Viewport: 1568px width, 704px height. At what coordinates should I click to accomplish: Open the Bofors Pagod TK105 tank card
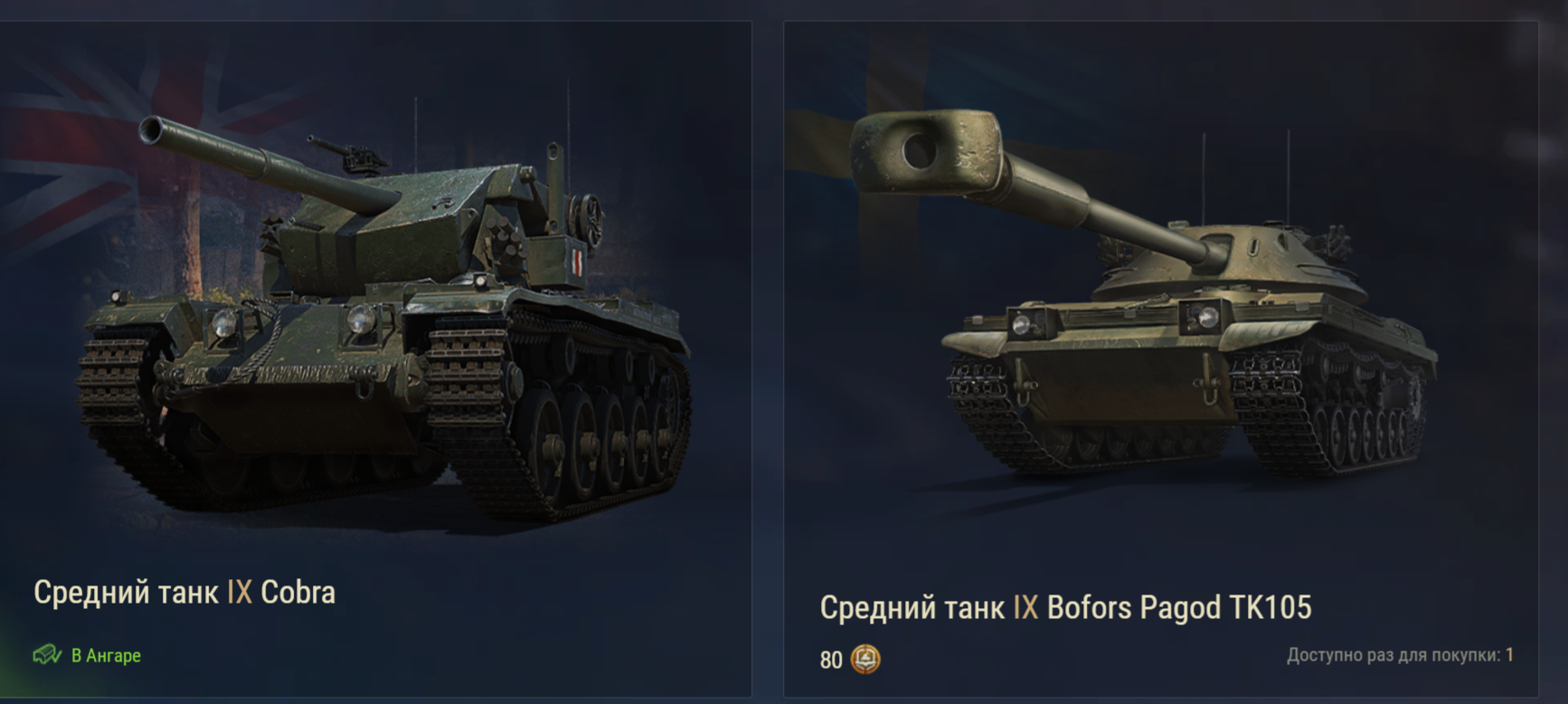click(1161, 359)
